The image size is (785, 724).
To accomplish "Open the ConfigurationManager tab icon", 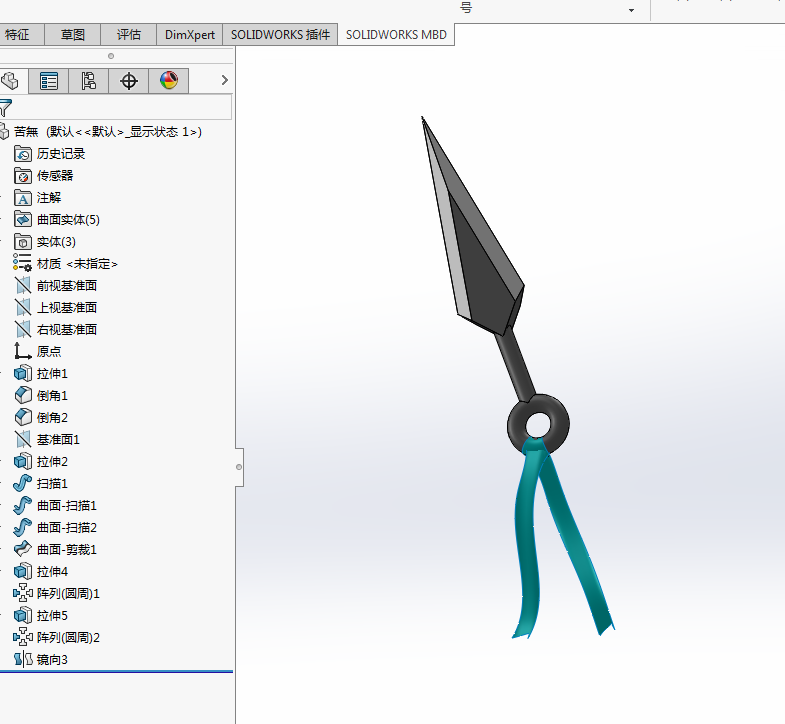I will click(x=89, y=81).
